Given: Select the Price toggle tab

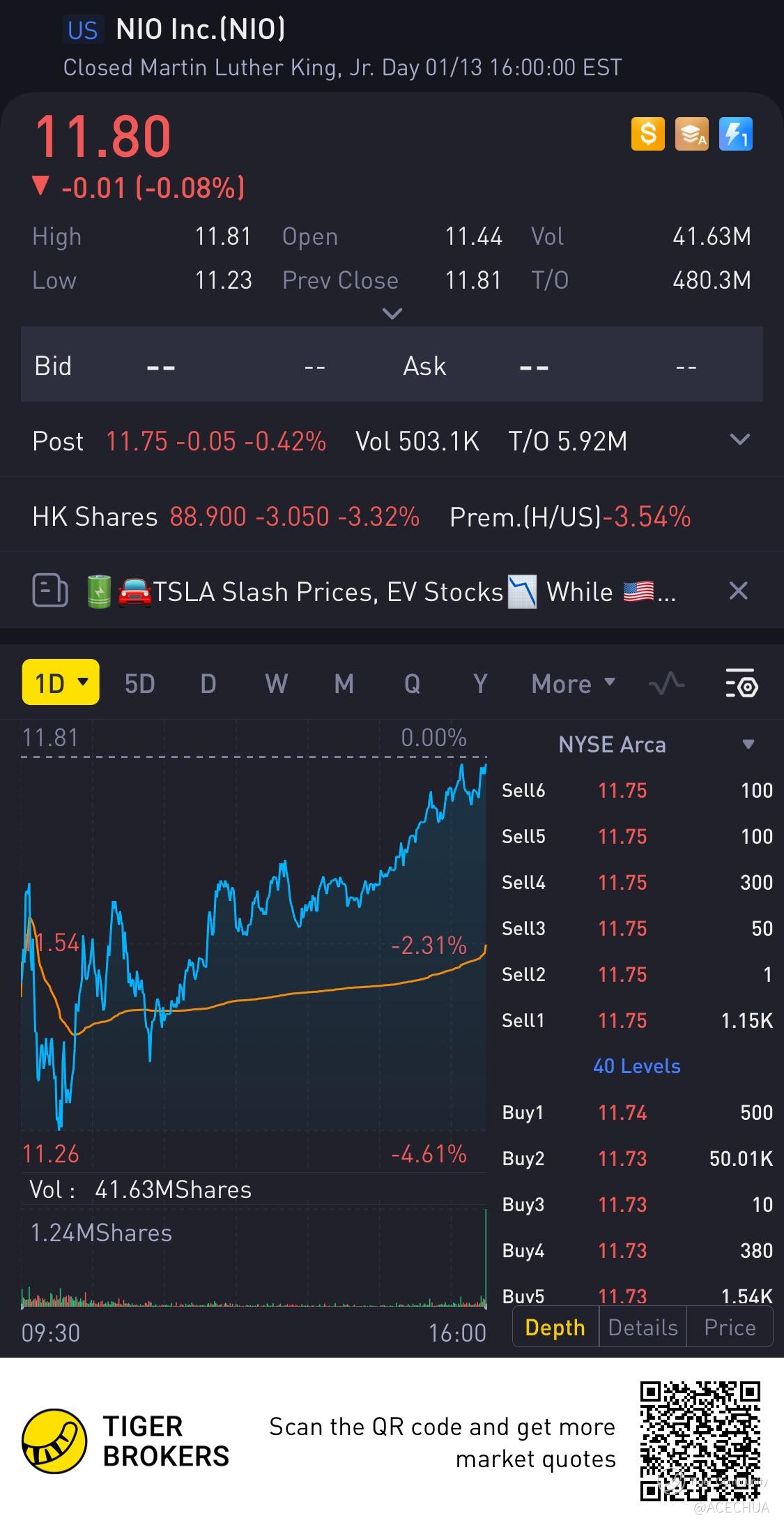Looking at the screenshot, I should [x=730, y=1327].
